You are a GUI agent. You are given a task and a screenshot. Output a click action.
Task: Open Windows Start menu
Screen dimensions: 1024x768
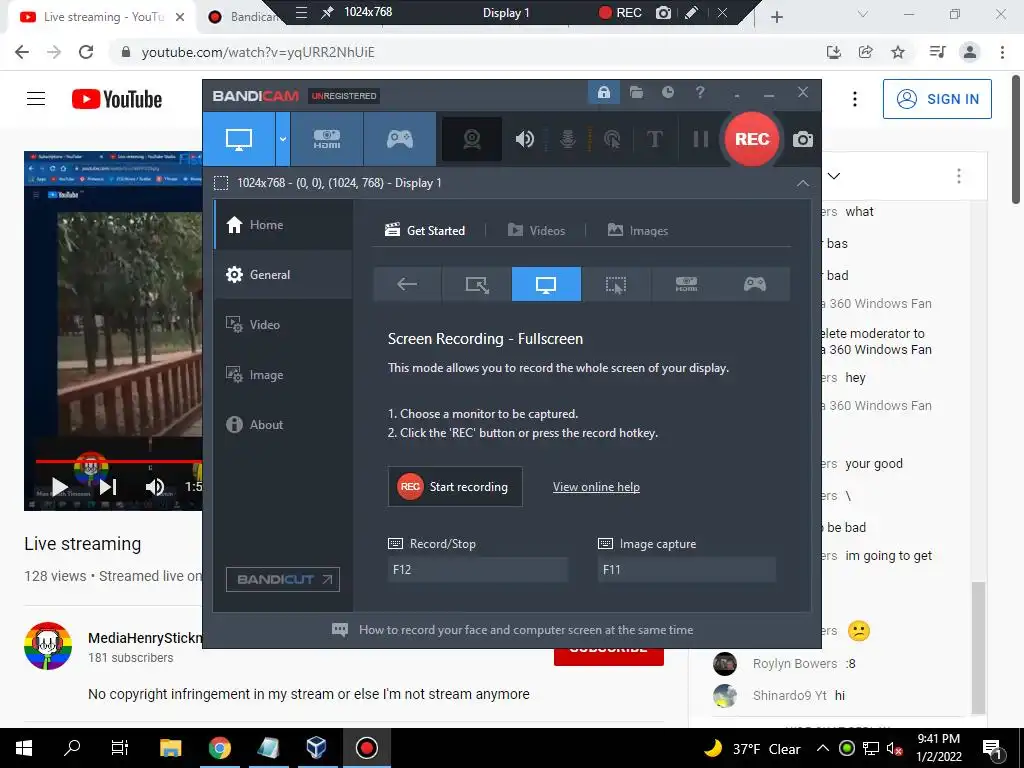pos(24,748)
